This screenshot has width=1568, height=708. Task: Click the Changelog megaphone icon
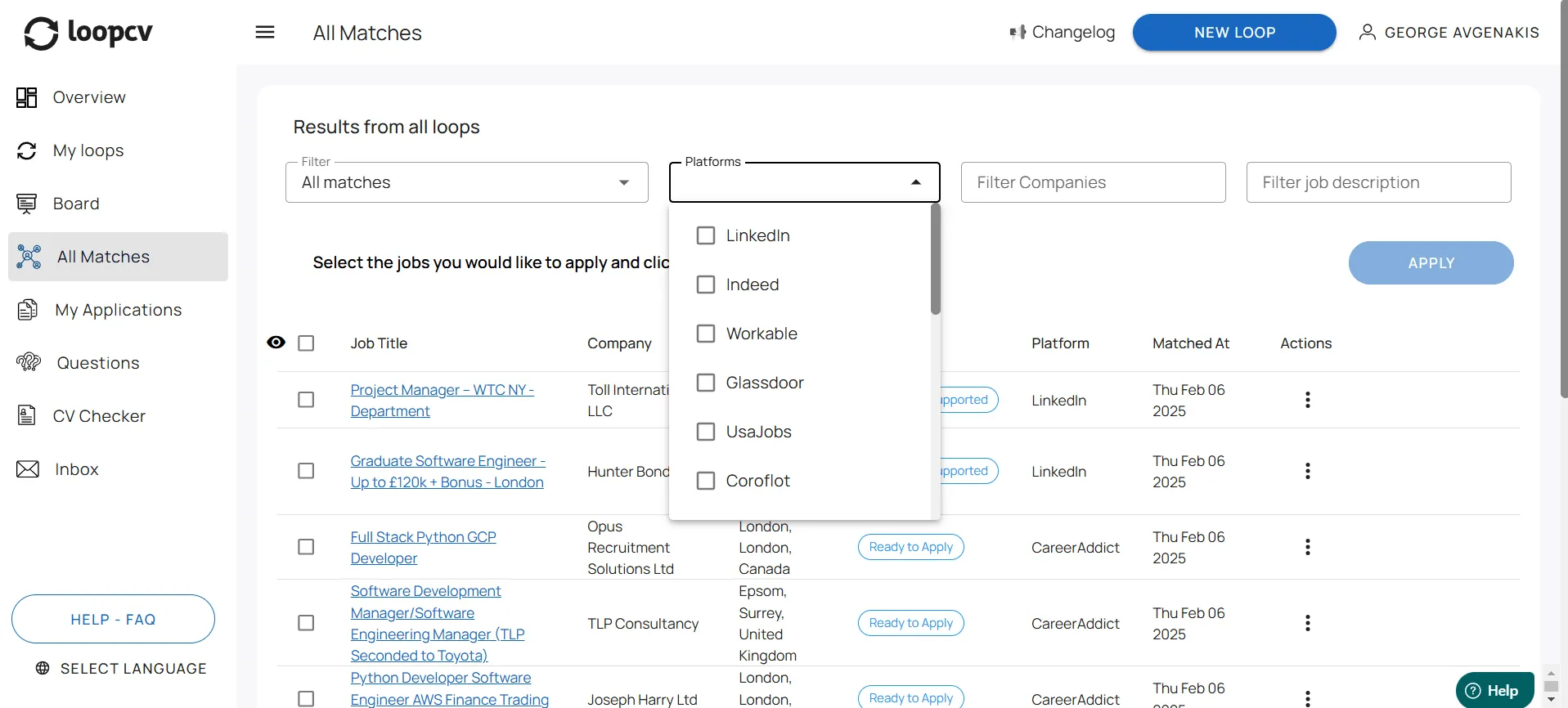coord(1018,33)
